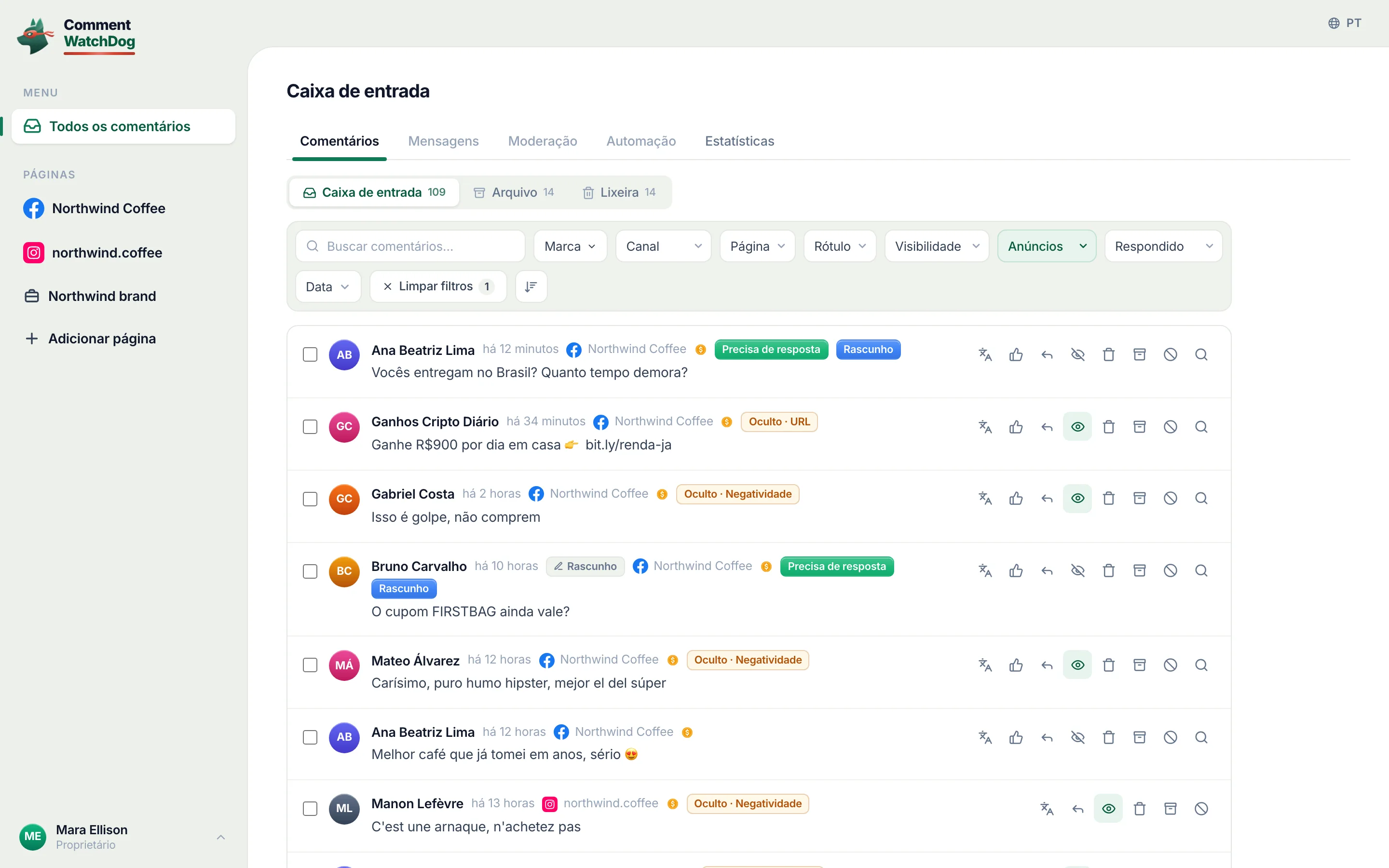The height and width of the screenshot is (868, 1389).
Task: Focus the Buscar comentários search field
Action: 410,246
